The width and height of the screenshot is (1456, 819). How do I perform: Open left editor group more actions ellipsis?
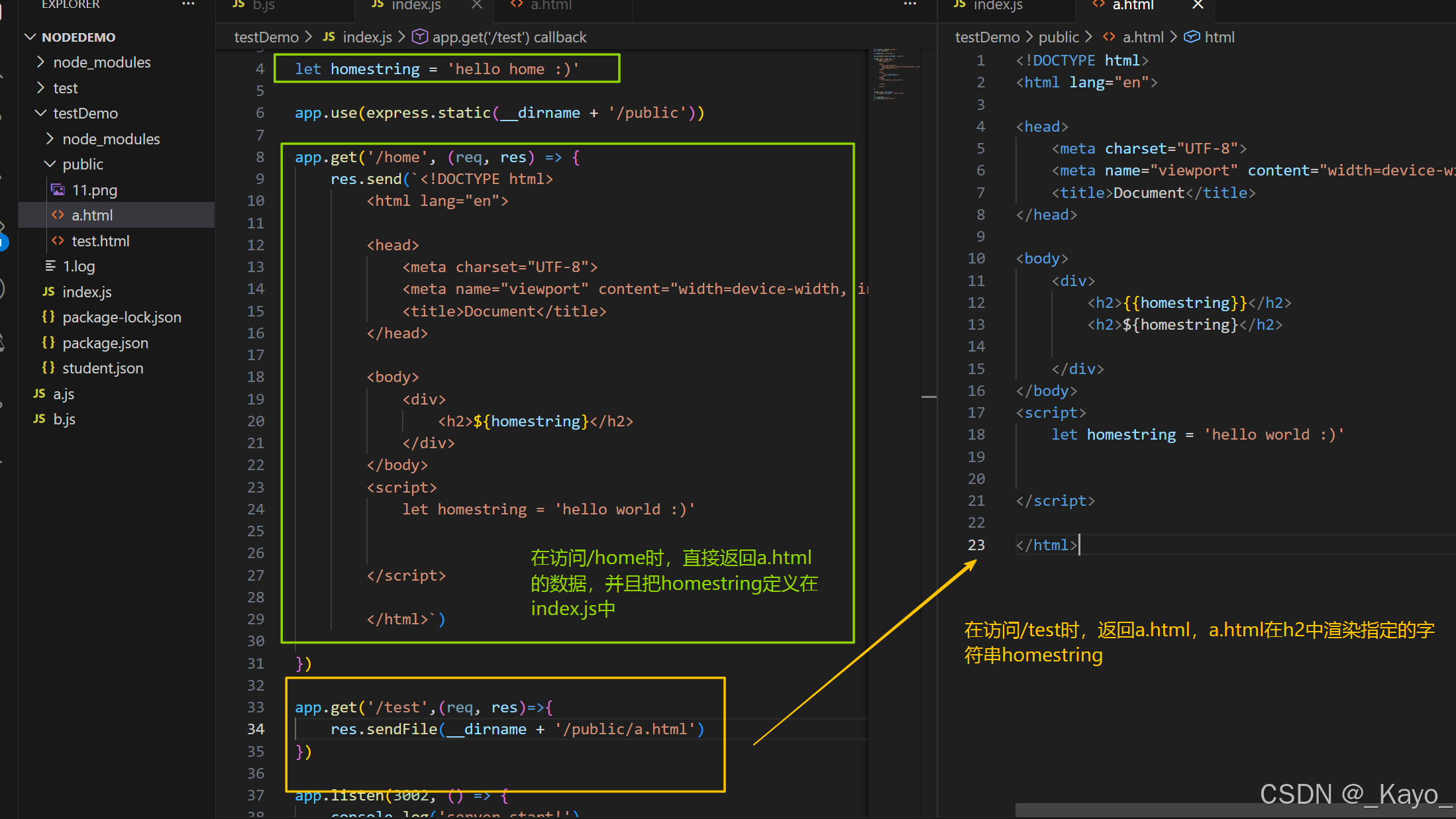(x=910, y=4)
